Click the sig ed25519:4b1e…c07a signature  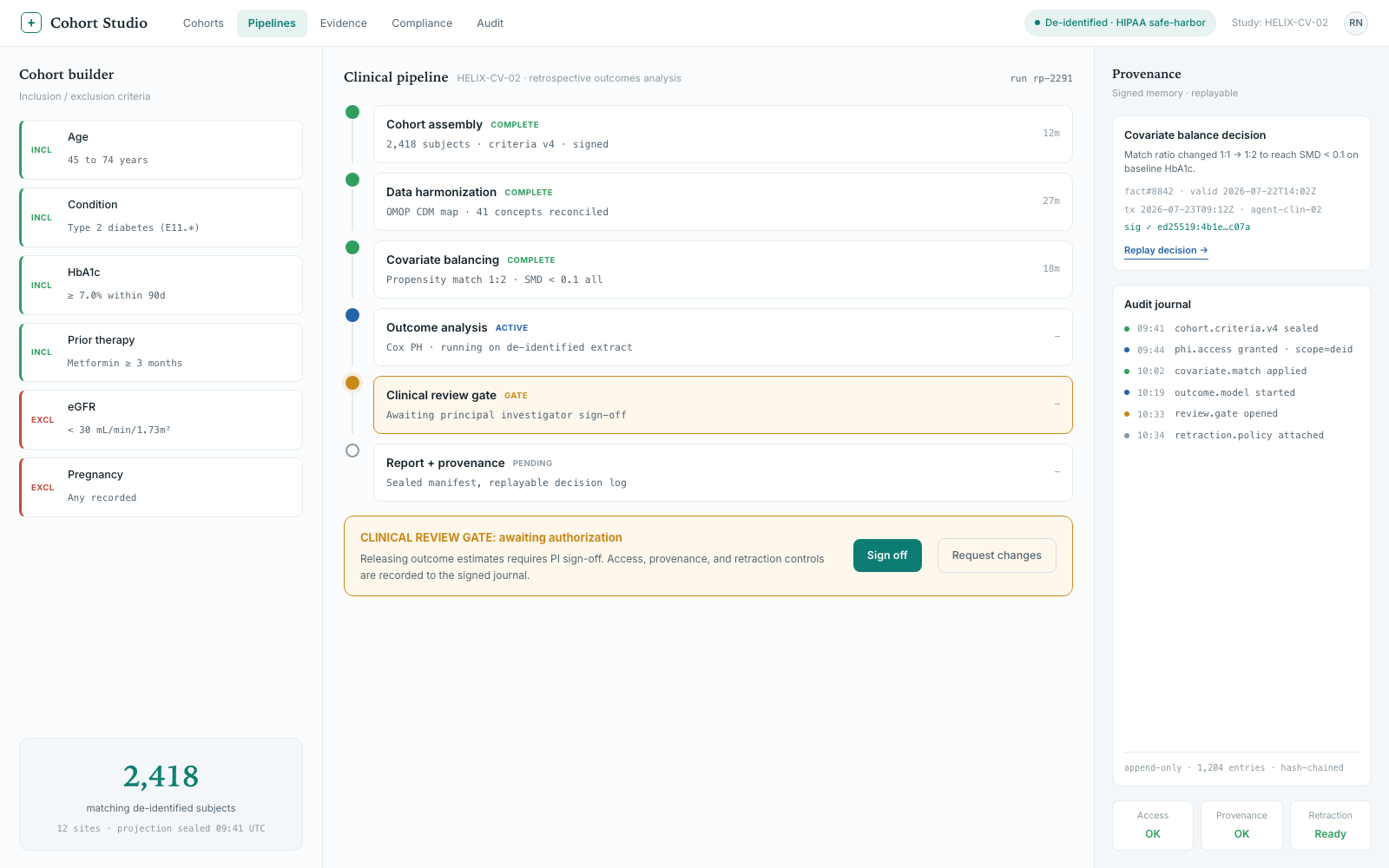[x=1187, y=227]
